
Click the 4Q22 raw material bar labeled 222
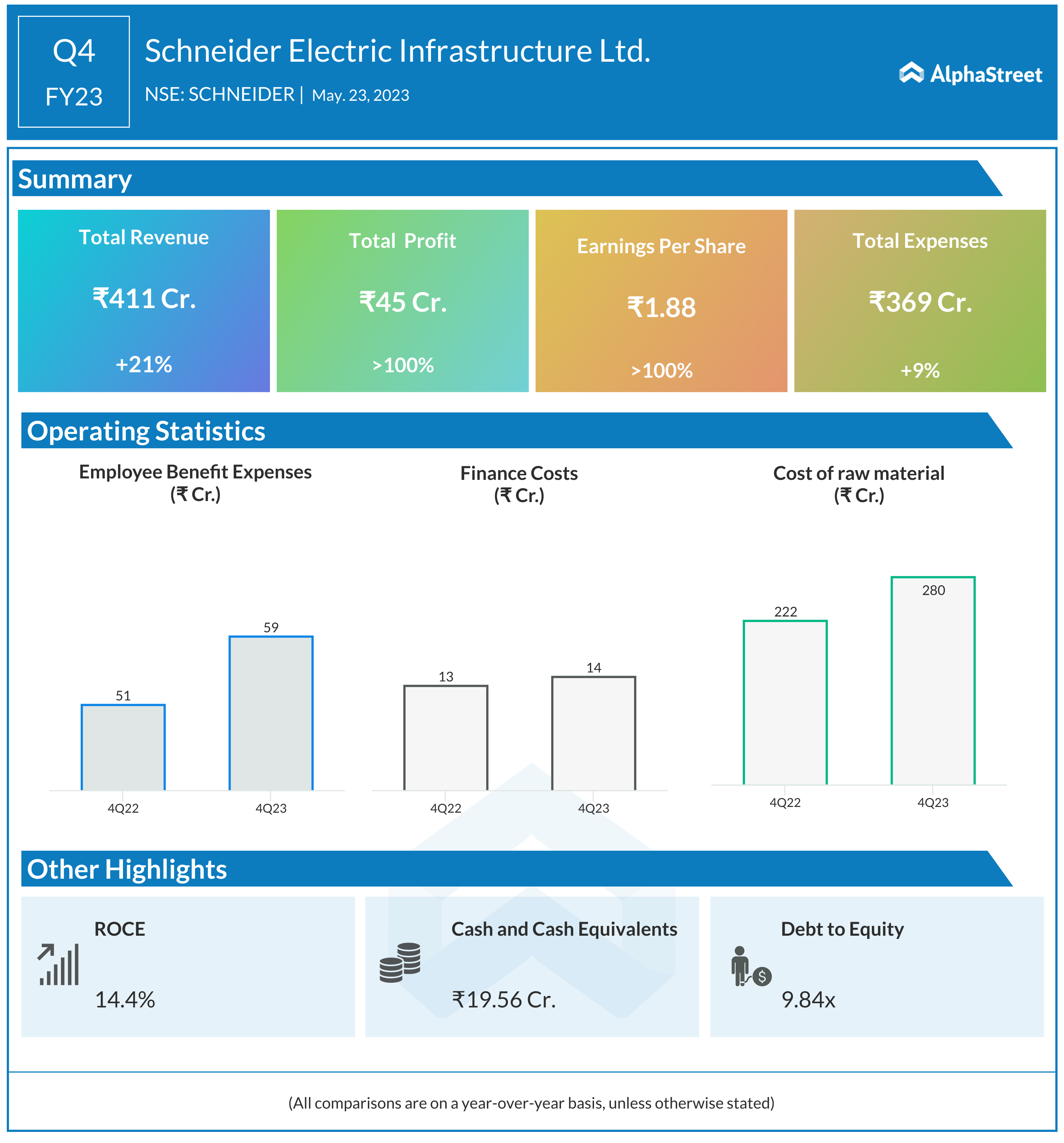pyautogui.click(x=785, y=702)
